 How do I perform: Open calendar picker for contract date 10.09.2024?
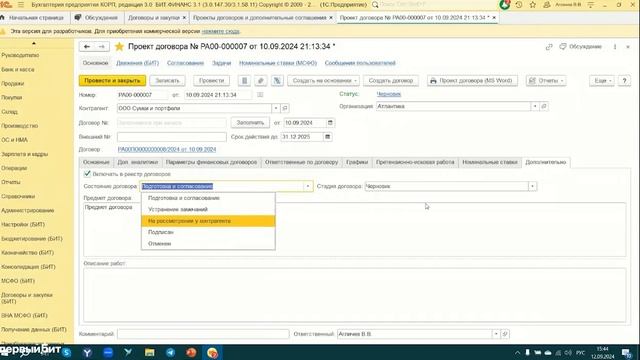[330, 122]
